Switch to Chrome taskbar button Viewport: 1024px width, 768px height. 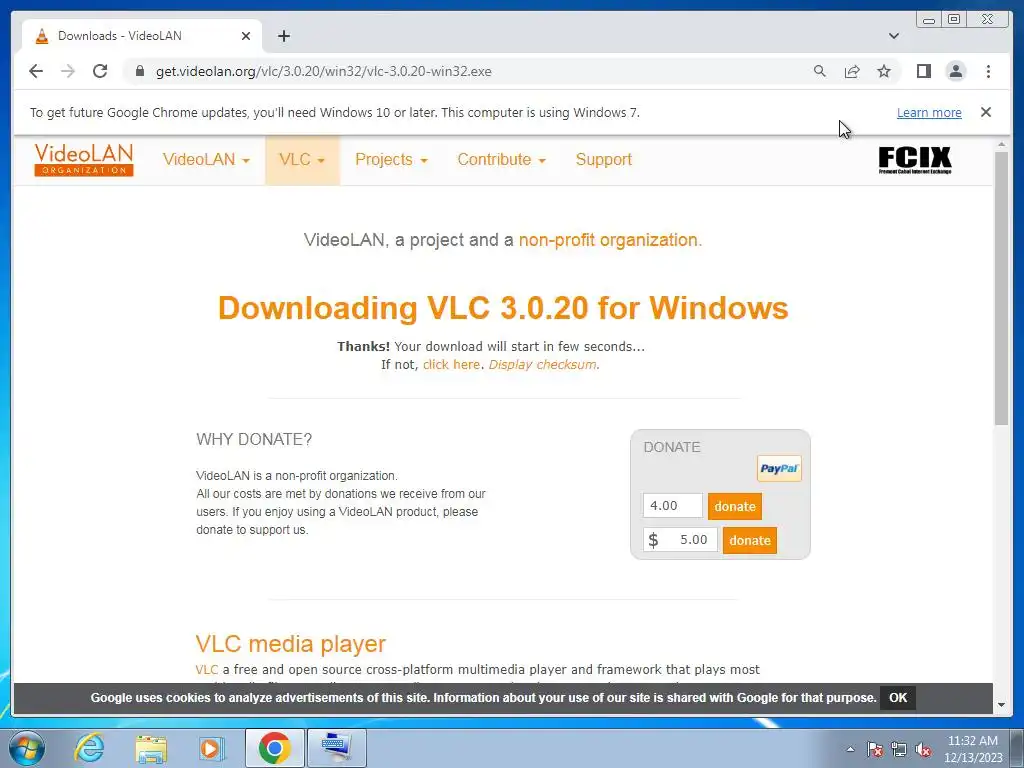pos(274,748)
